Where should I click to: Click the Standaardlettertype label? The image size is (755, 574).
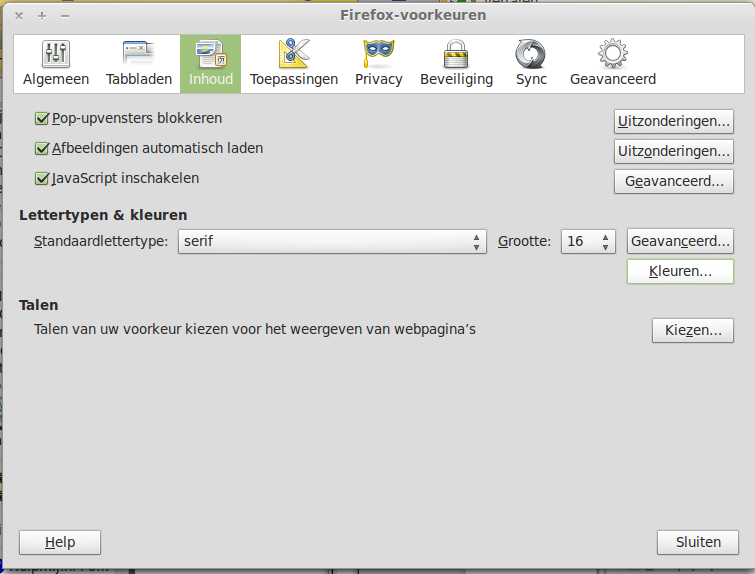coord(101,241)
